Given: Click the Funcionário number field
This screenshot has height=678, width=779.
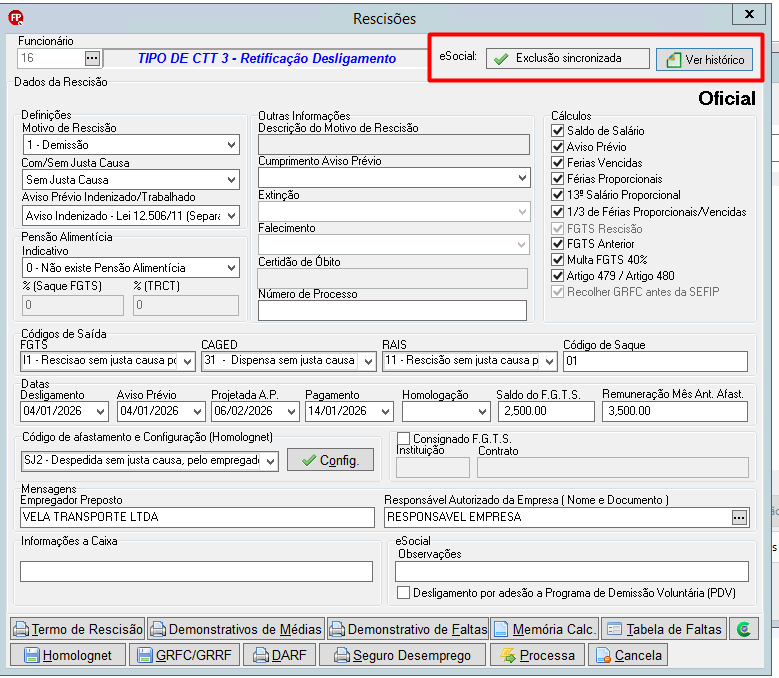Looking at the screenshot, I should 51,58.
